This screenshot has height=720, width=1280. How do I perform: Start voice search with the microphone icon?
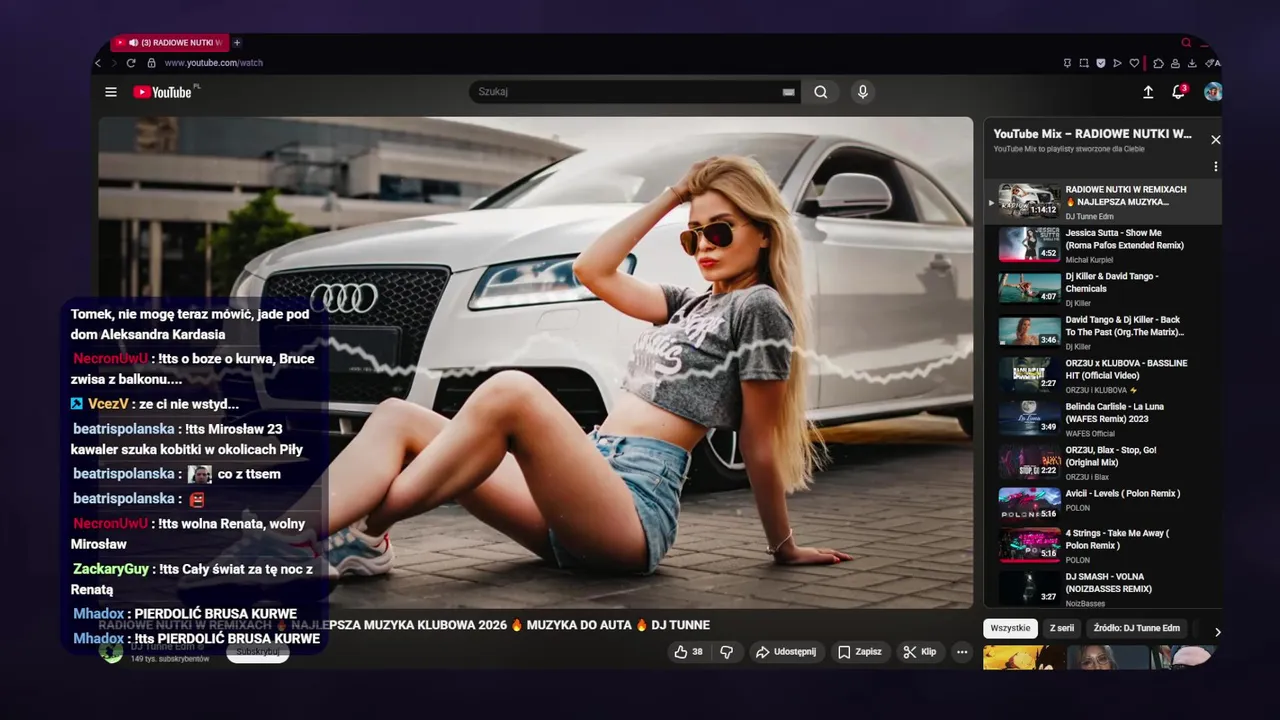point(862,92)
